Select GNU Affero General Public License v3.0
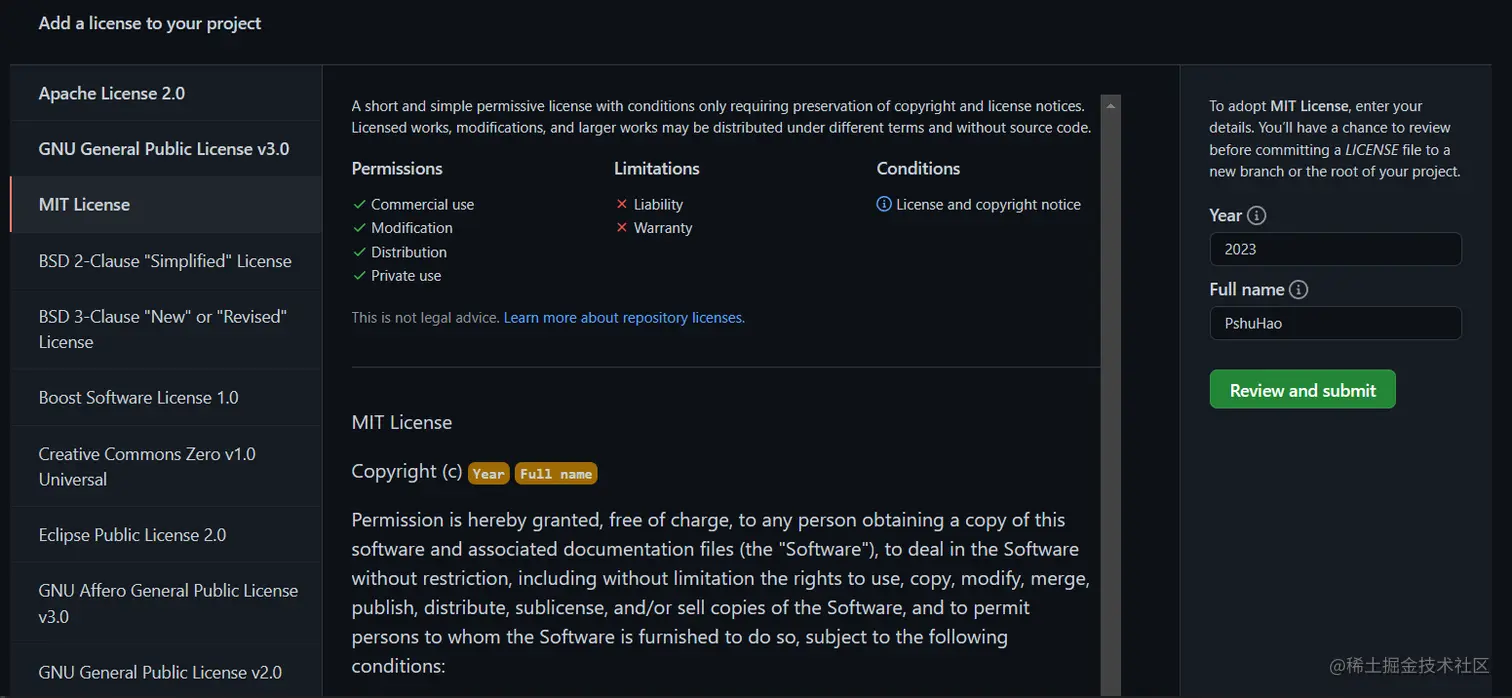Screen dimensions: 1512x698 point(168,603)
